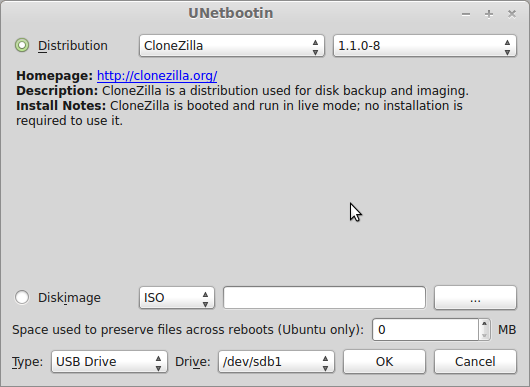Select the Diskimage radio button
The height and width of the screenshot is (387, 530).
(22, 297)
